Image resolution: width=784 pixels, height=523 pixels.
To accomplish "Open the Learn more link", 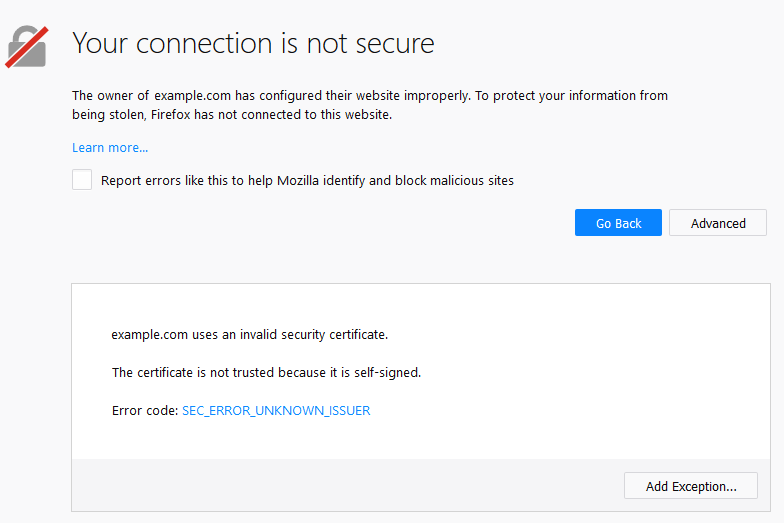I will 110,148.
